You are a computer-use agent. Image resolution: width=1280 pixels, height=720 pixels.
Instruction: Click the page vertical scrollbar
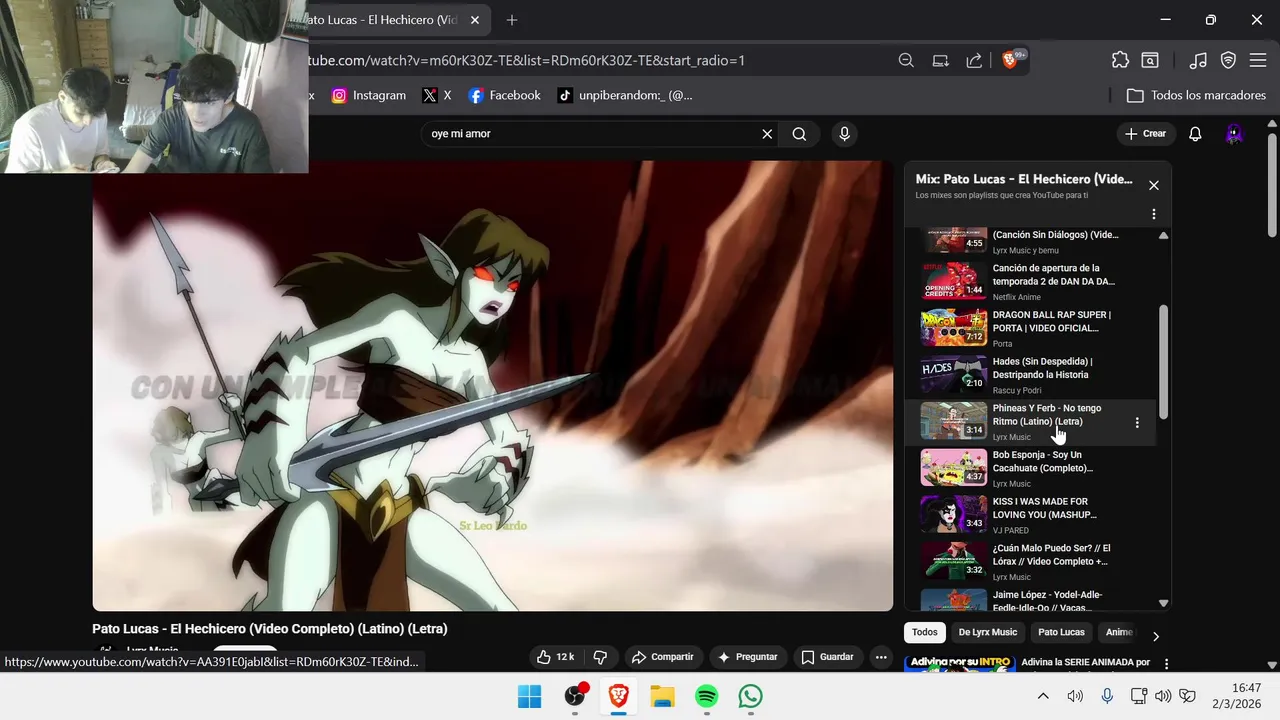[x=1272, y=184]
